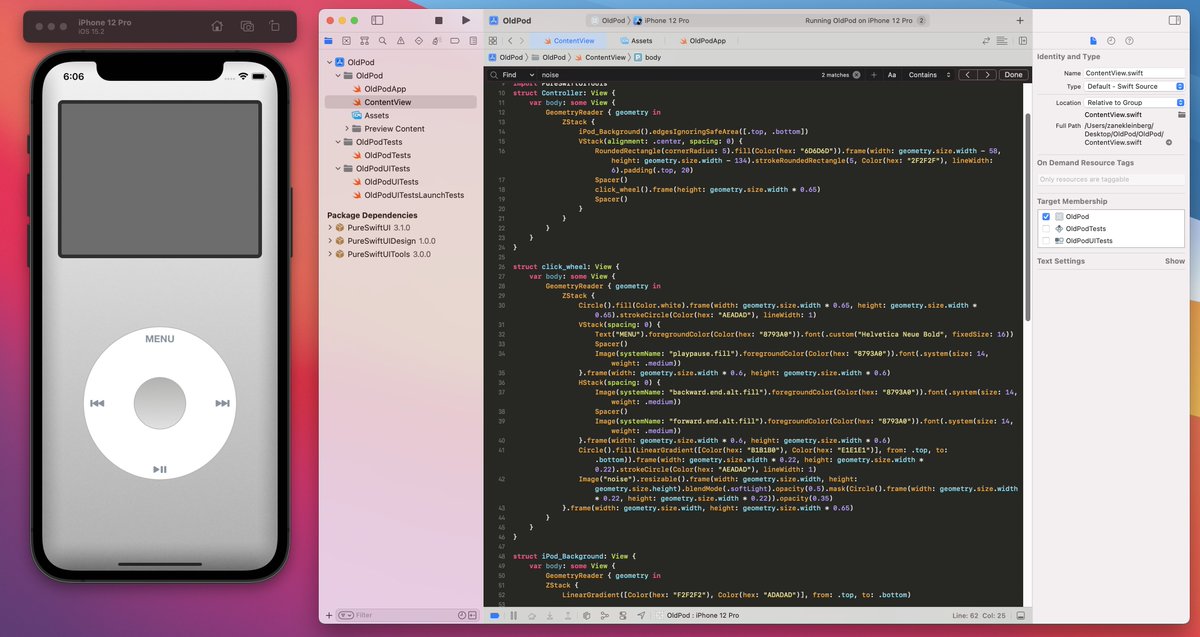The image size is (1200, 637).
Task: Expand PureSwiftUI package dependency
Action: 329,228
